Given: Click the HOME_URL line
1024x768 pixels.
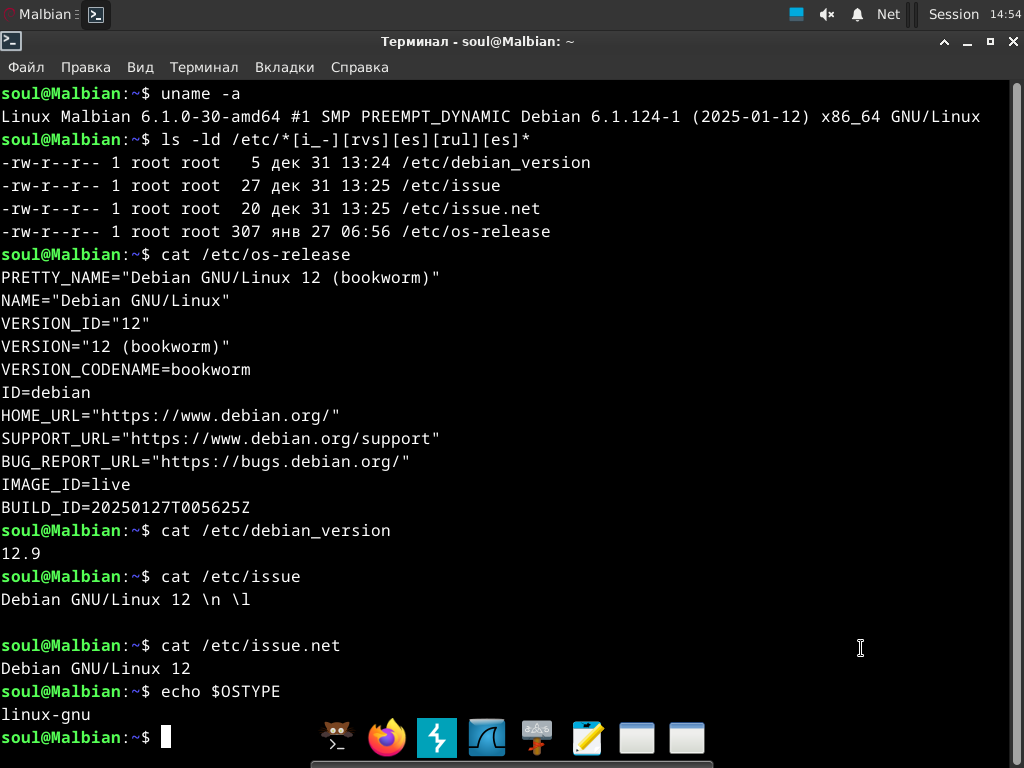Looking at the screenshot, I should pos(170,416).
